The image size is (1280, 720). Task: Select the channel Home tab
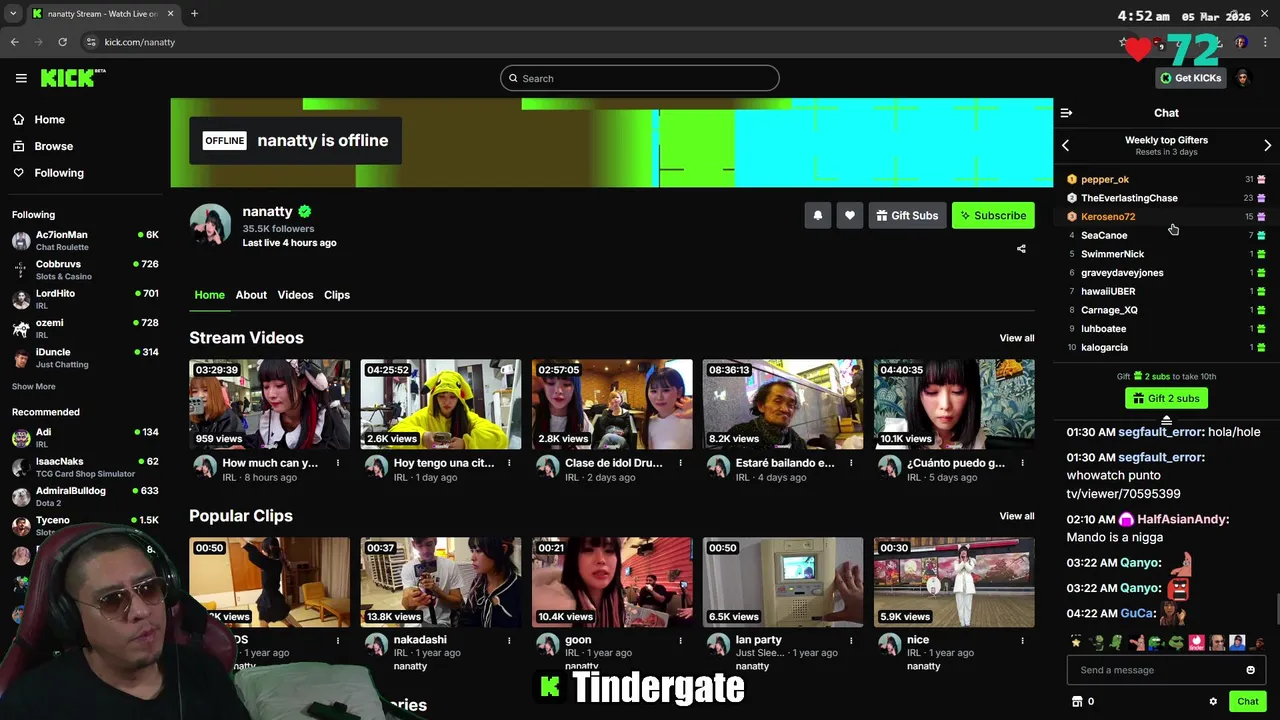tap(209, 295)
